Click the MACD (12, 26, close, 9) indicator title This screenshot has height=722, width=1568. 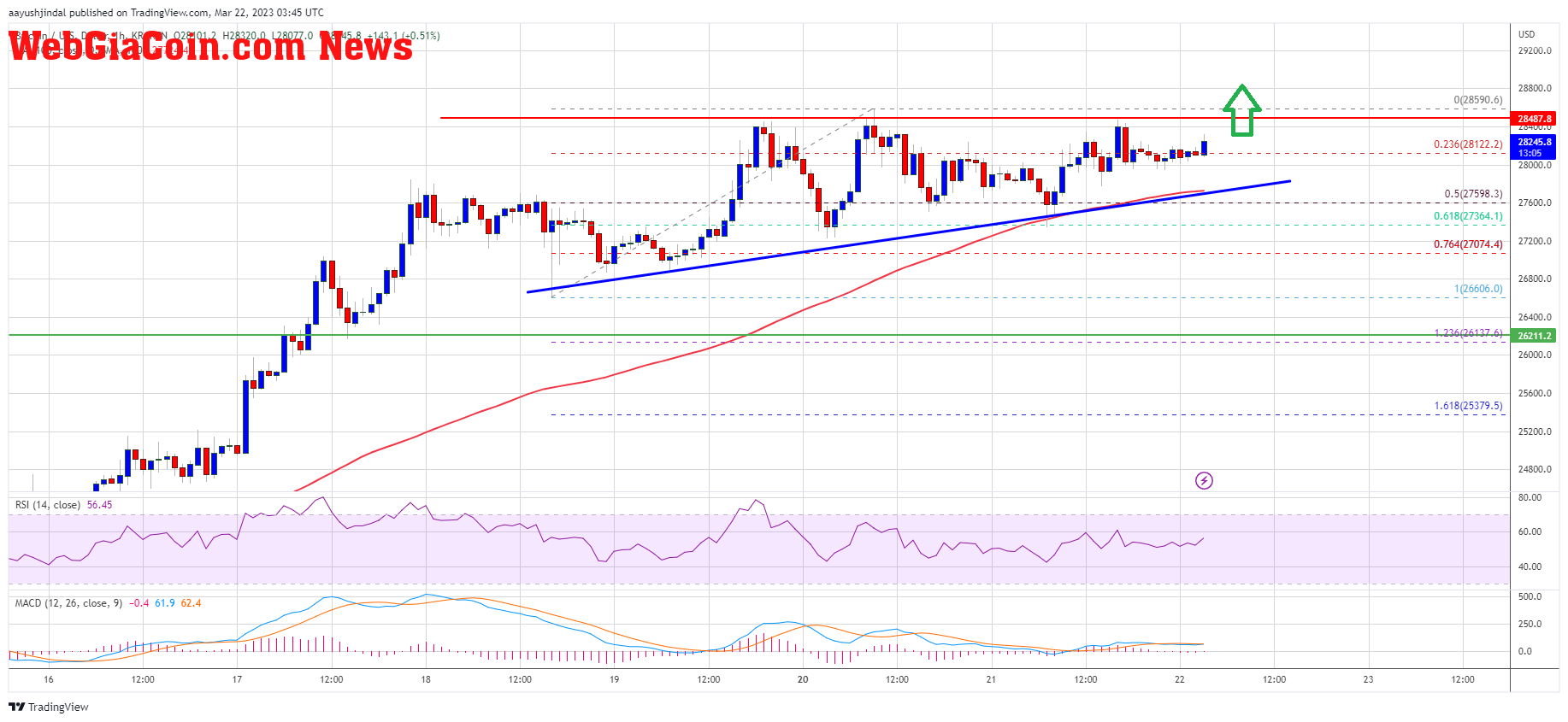pyautogui.click(x=68, y=603)
